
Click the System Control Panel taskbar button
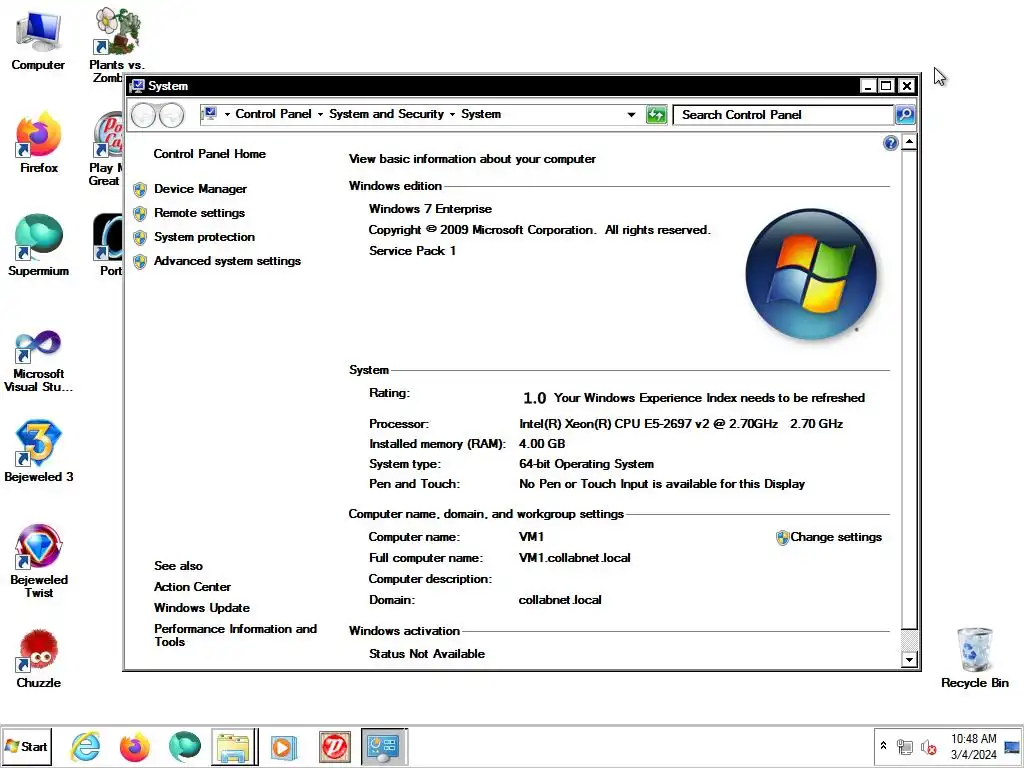click(x=383, y=746)
